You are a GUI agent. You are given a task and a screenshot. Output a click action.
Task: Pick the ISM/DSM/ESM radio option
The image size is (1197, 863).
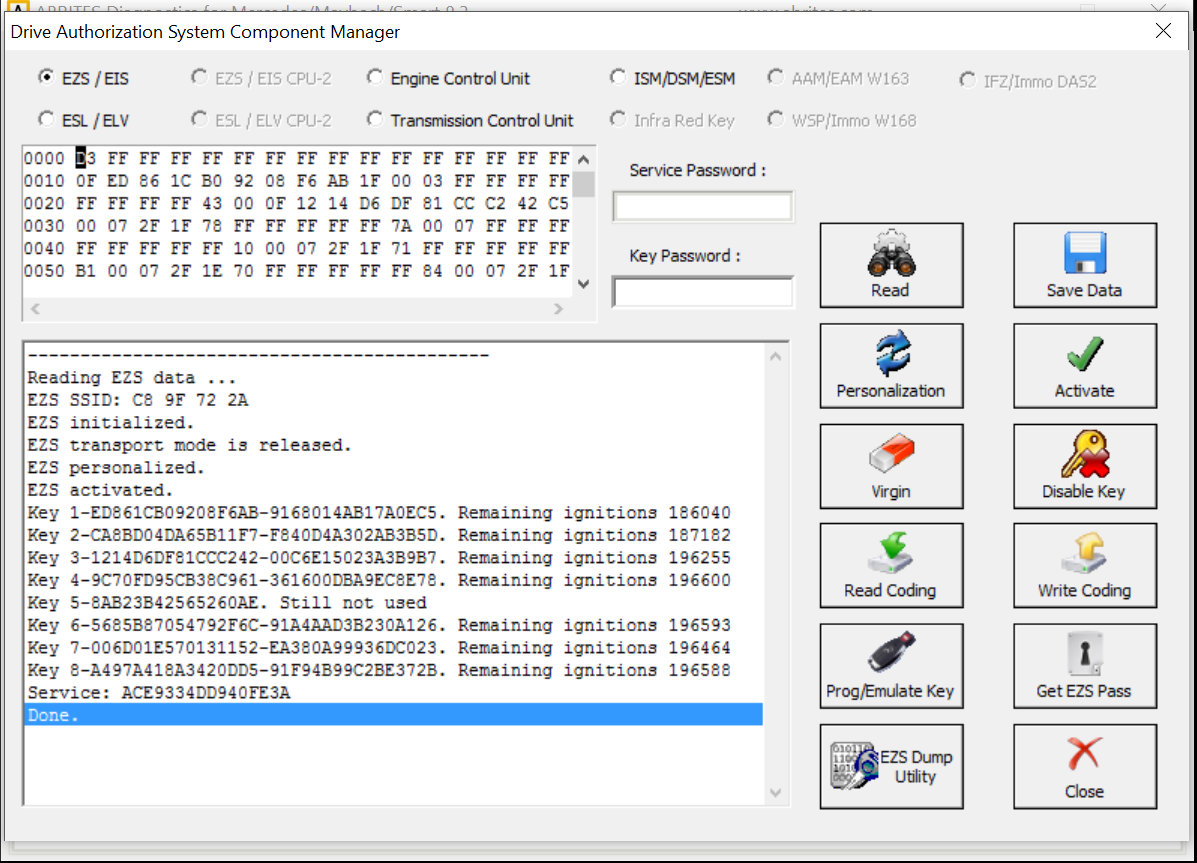[619, 78]
